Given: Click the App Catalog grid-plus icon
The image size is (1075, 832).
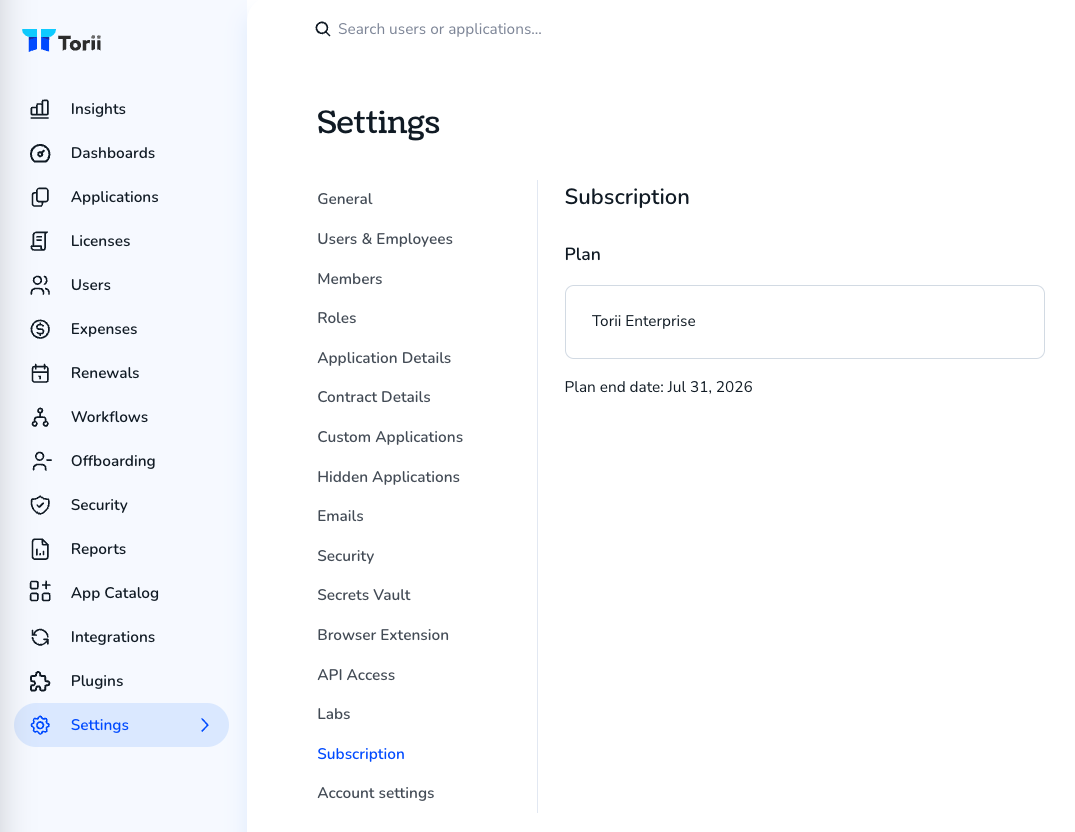Looking at the screenshot, I should 40,593.
